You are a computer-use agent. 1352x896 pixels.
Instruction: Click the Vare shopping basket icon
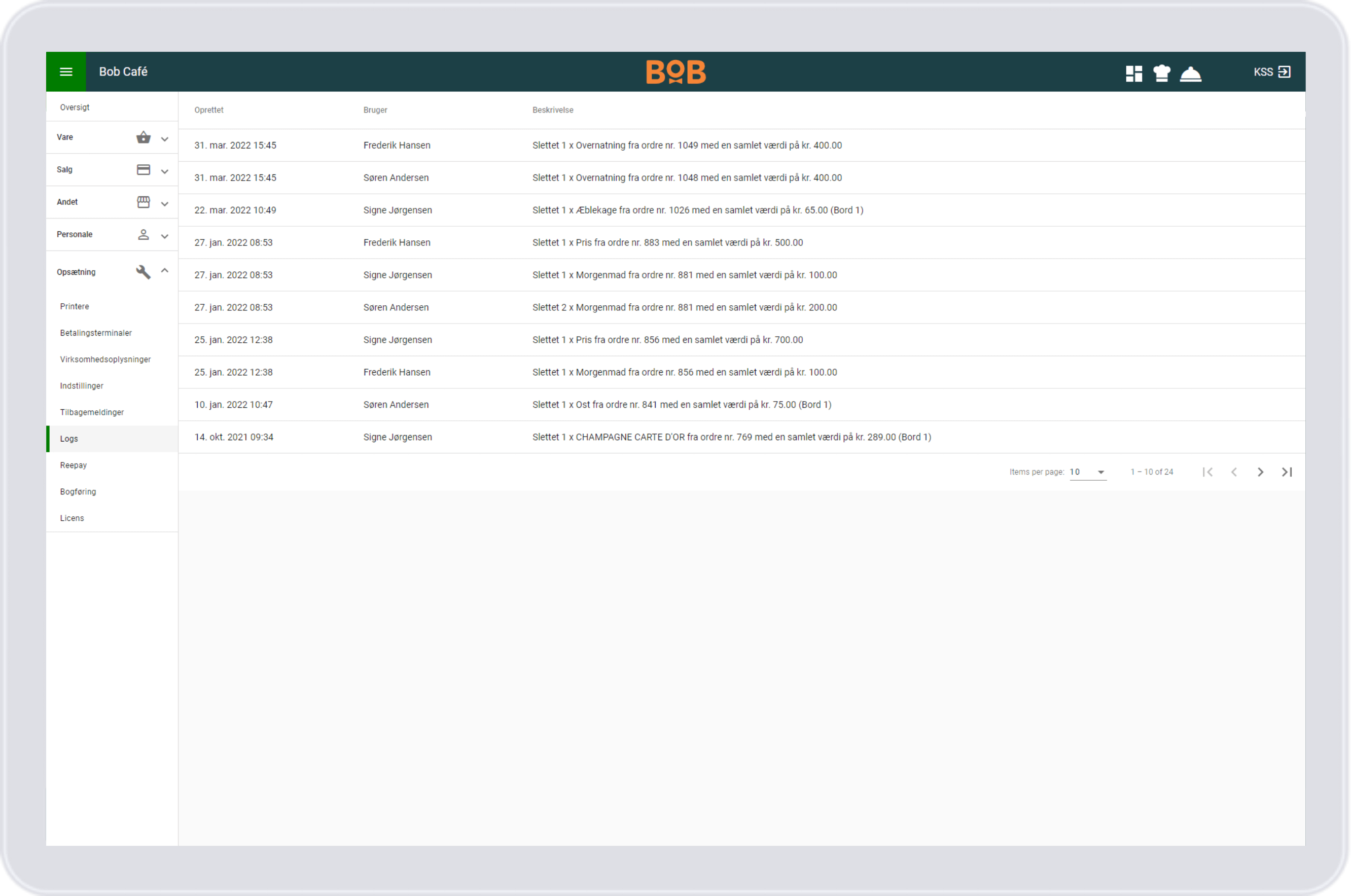[144, 137]
